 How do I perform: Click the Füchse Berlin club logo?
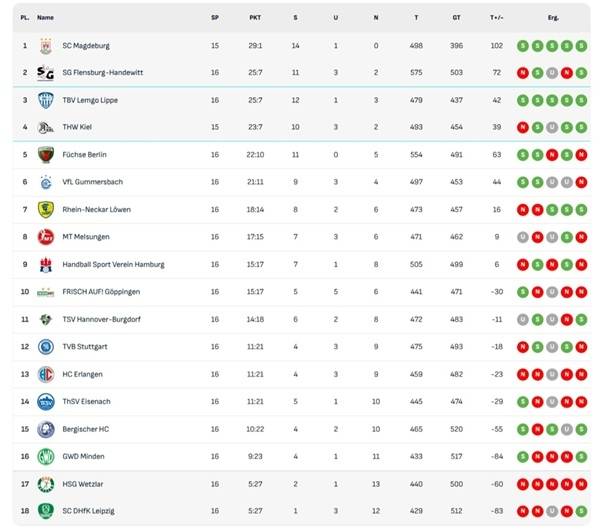(x=45, y=155)
